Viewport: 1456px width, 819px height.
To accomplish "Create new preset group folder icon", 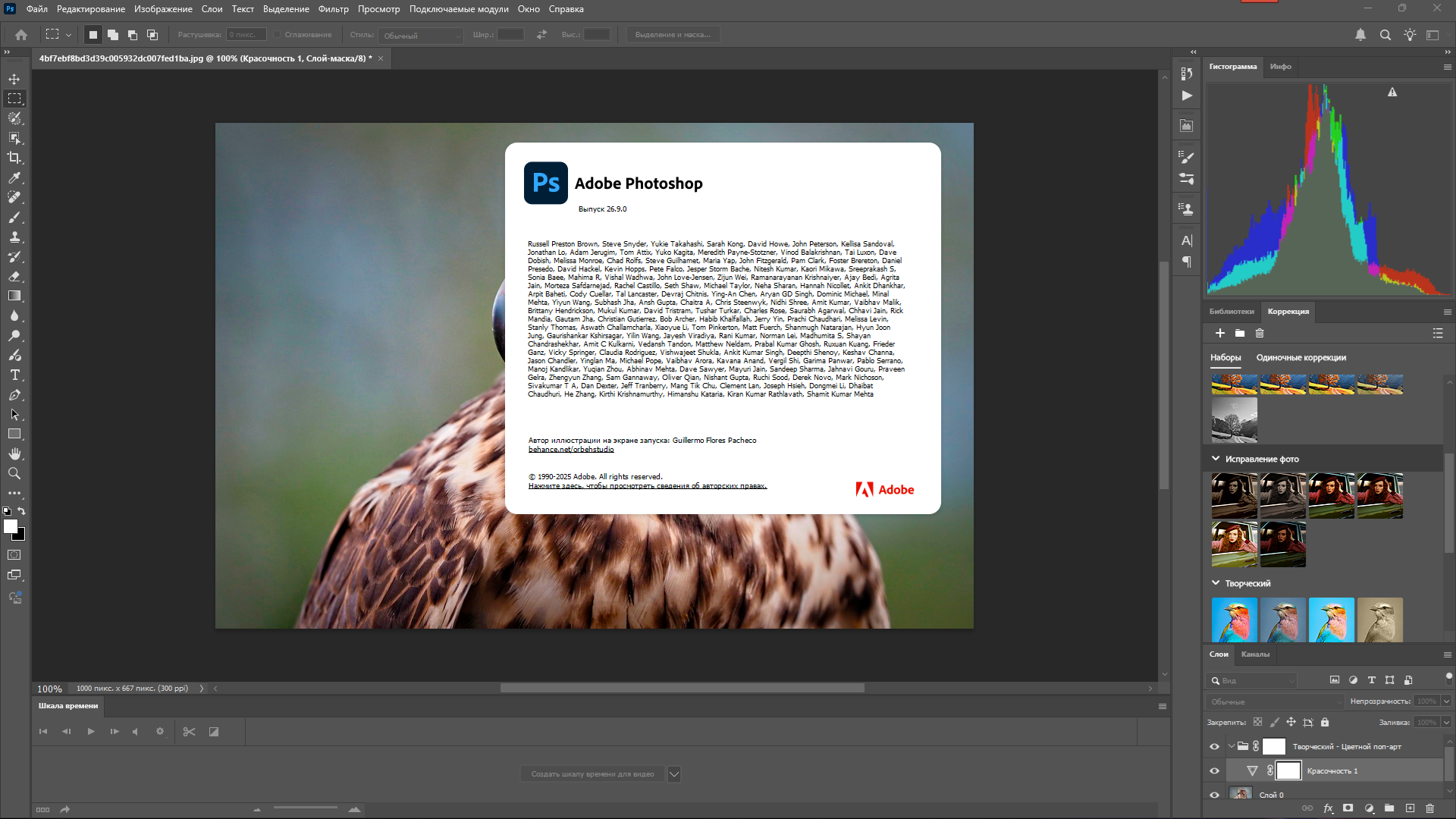I will 1240,334.
